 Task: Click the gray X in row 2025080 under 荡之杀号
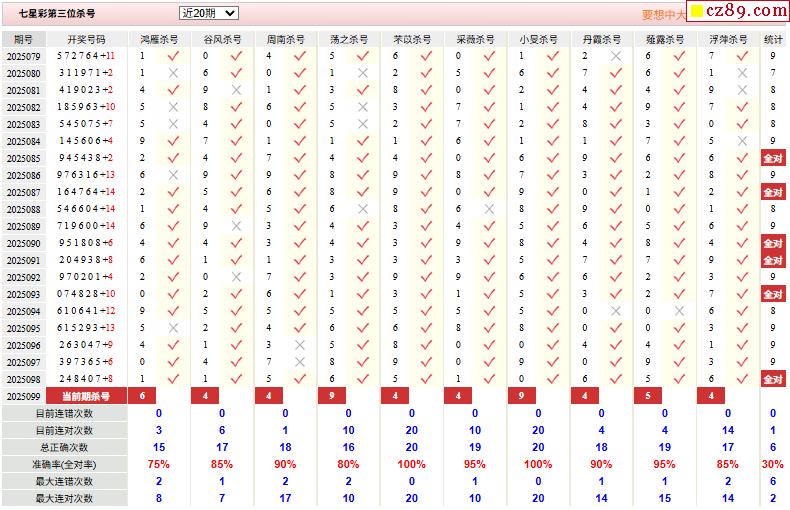pos(363,73)
